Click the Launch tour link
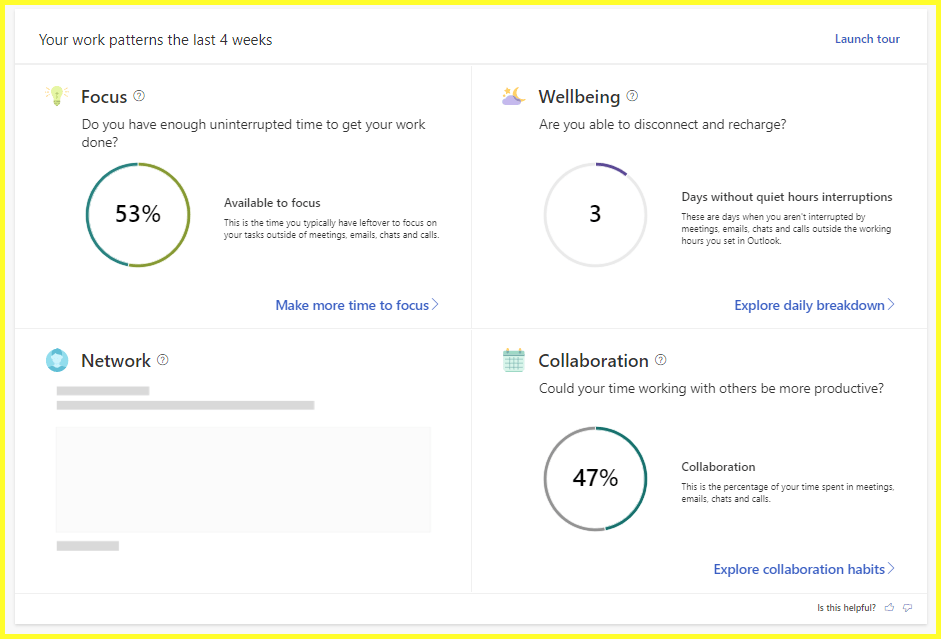 867,39
